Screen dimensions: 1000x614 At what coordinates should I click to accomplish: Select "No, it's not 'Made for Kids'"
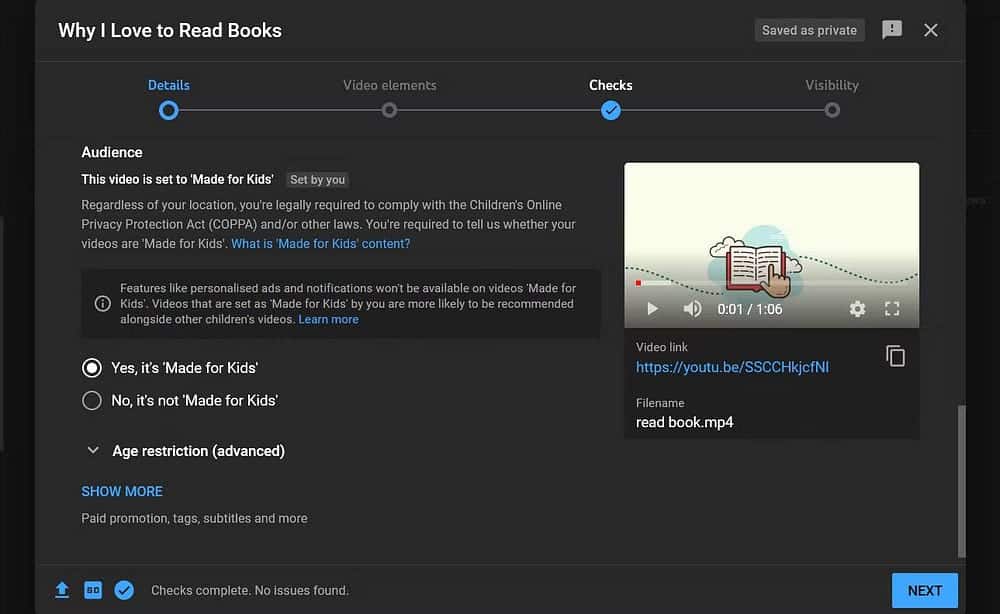click(92, 400)
